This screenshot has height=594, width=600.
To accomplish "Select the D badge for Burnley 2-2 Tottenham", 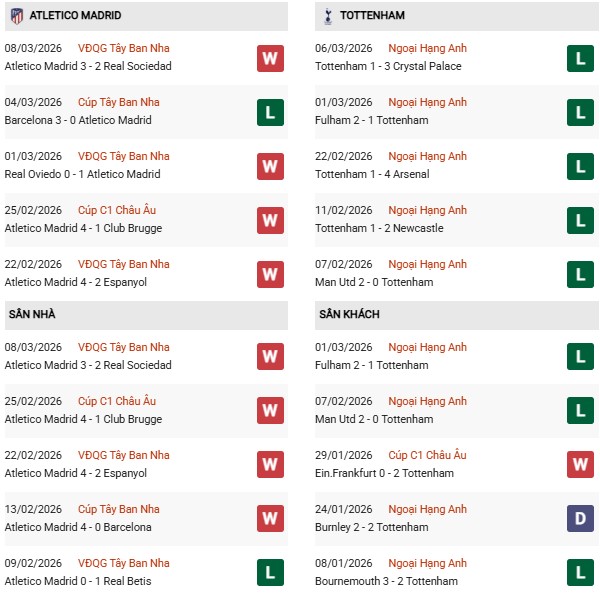I will click(x=580, y=519).
